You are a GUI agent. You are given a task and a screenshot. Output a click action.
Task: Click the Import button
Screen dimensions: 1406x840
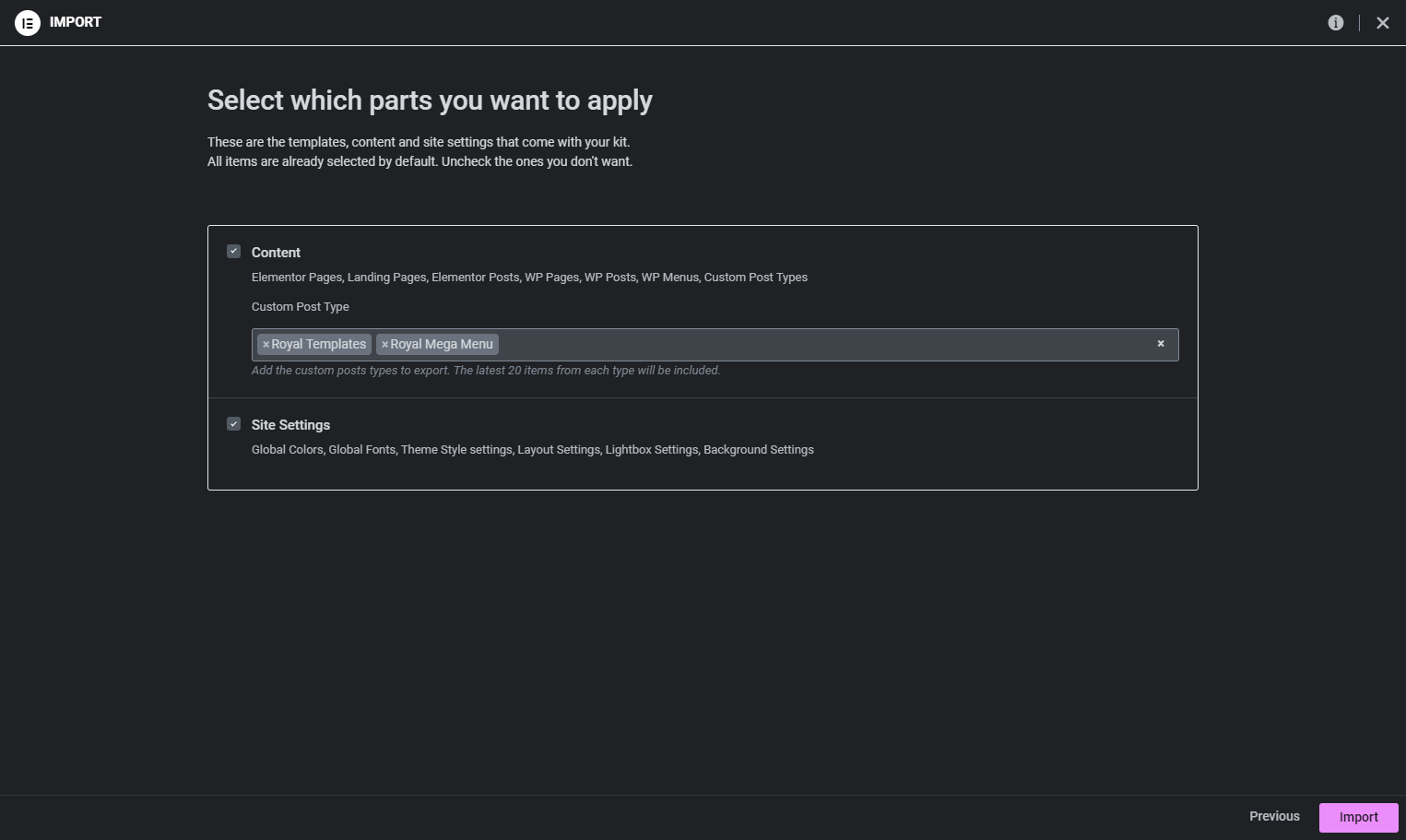[1359, 818]
